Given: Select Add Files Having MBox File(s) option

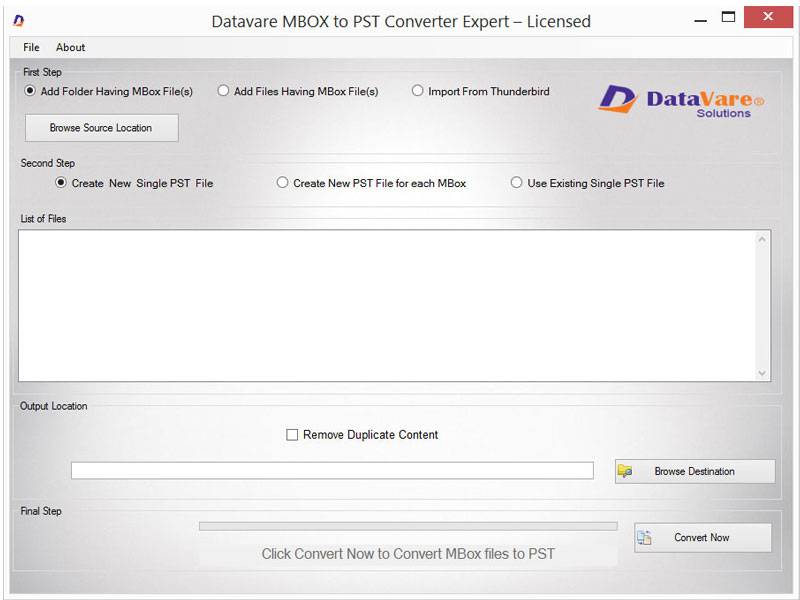Looking at the screenshot, I should pyautogui.click(x=222, y=90).
